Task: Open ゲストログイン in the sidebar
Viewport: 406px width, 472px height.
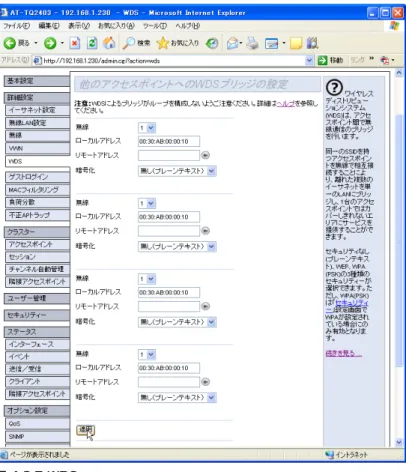Action: tap(37, 177)
